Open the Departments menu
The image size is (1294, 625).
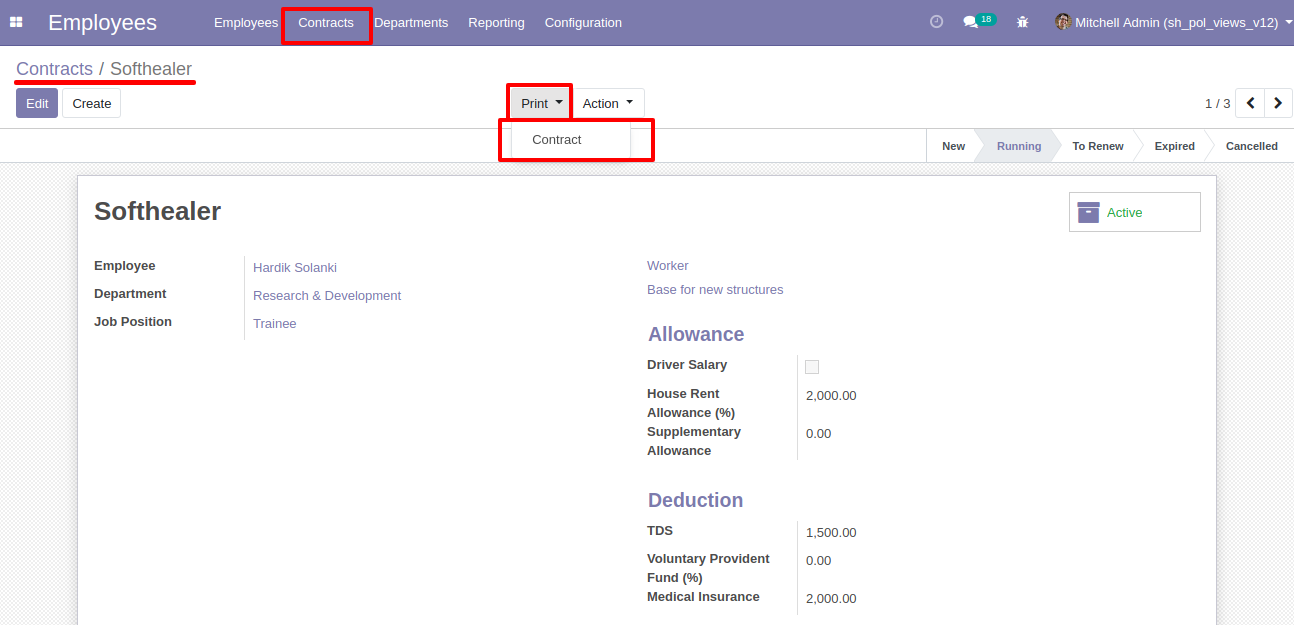tap(411, 22)
